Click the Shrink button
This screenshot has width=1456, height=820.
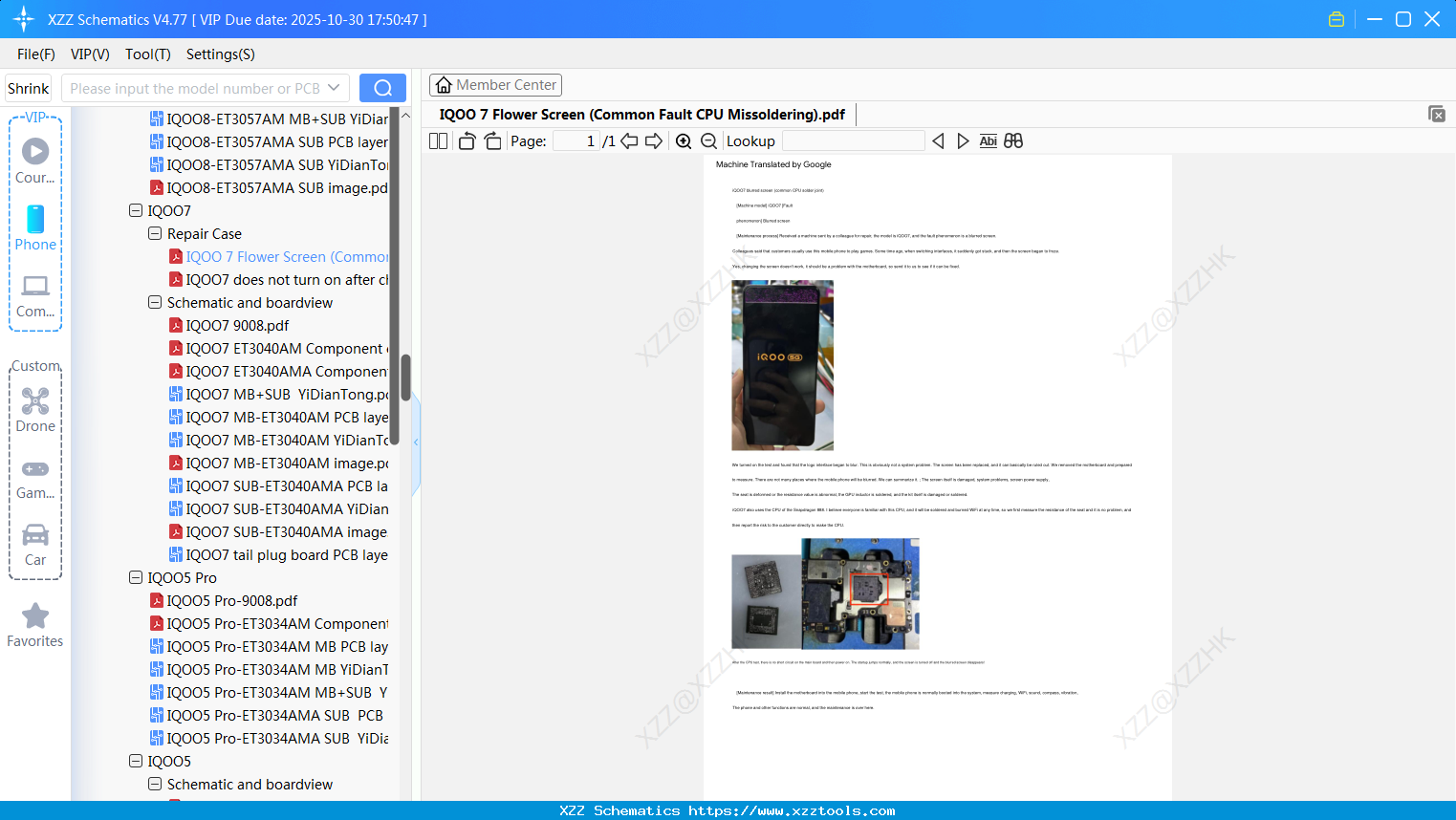pos(29,88)
